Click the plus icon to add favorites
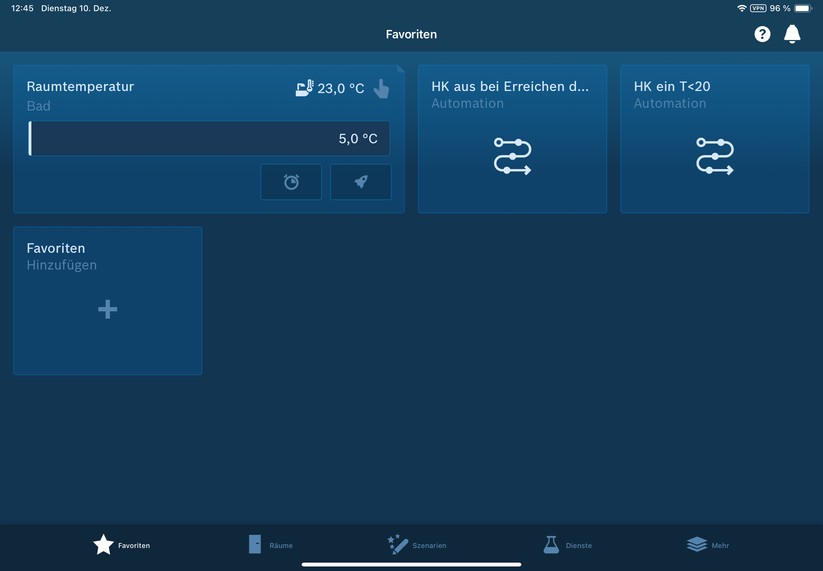 [108, 310]
